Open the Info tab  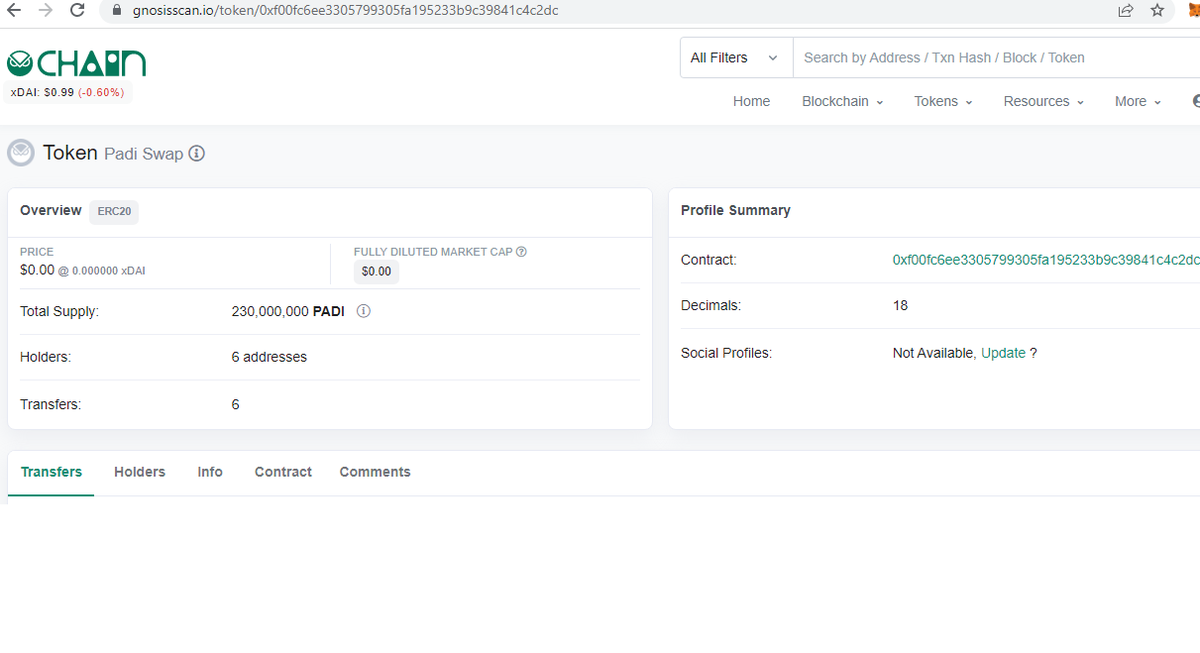tap(210, 472)
